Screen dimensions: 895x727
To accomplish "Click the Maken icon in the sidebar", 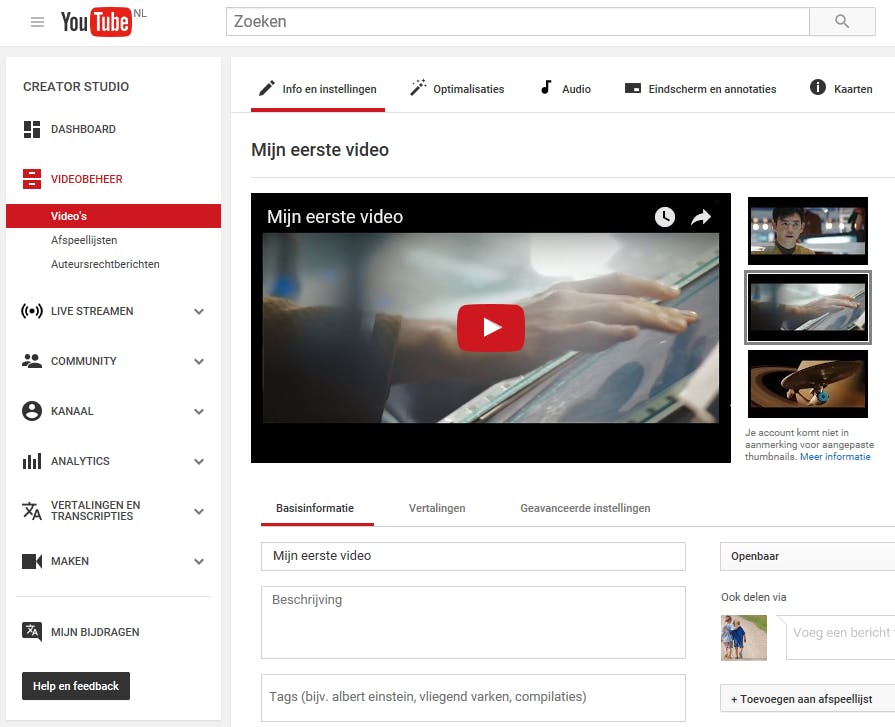I will pyautogui.click(x=32, y=561).
